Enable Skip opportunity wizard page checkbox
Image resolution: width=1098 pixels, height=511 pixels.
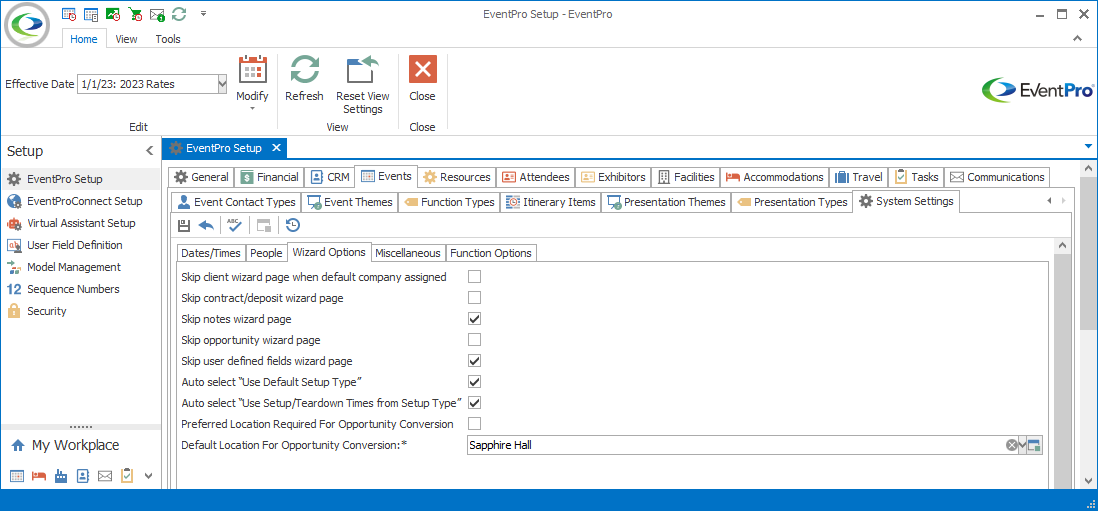(x=474, y=340)
